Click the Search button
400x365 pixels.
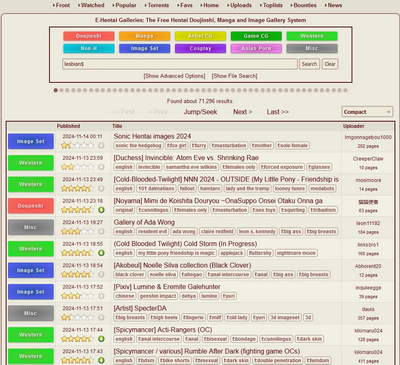pos(309,64)
